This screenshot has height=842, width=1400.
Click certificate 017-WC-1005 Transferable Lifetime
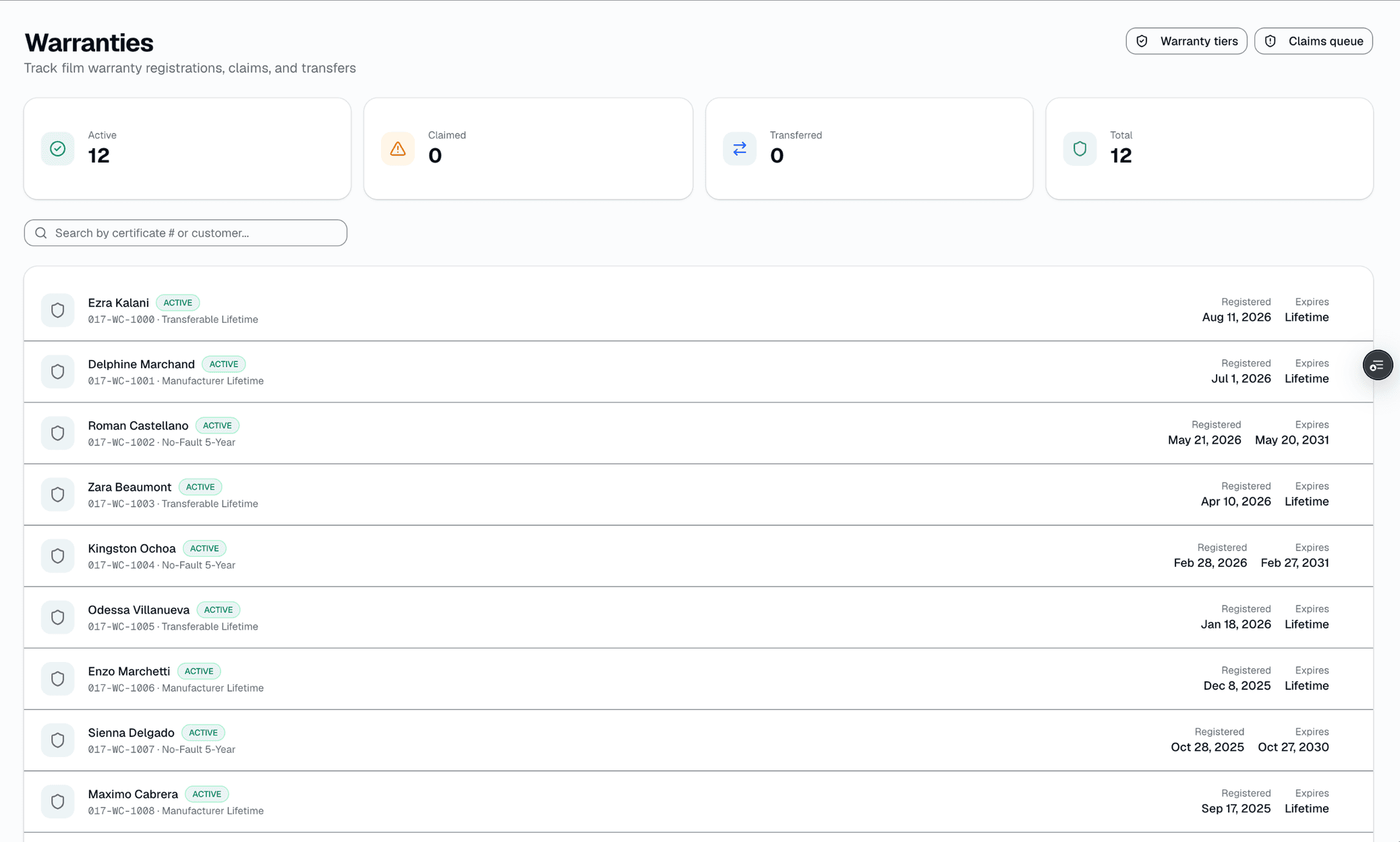pyautogui.click(x=173, y=626)
